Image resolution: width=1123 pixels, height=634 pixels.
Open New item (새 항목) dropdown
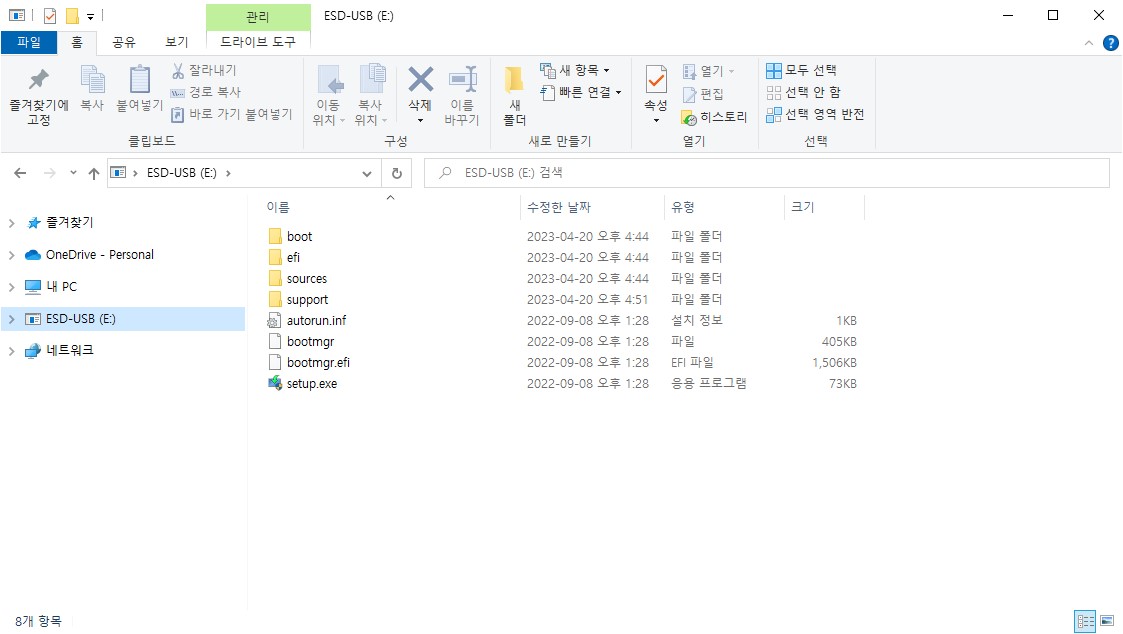tap(574, 70)
